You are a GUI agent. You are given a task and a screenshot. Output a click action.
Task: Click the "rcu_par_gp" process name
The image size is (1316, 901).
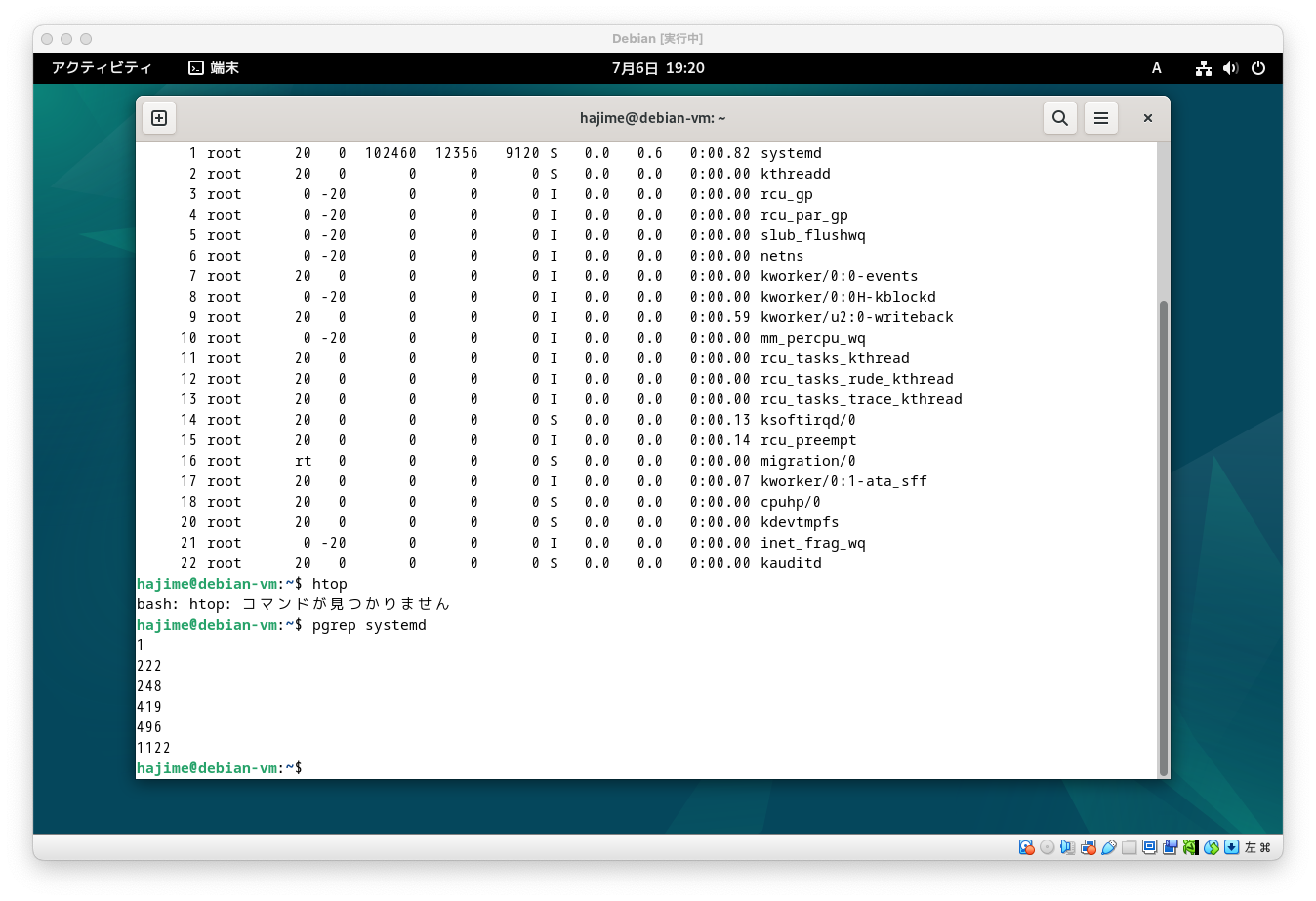click(804, 215)
